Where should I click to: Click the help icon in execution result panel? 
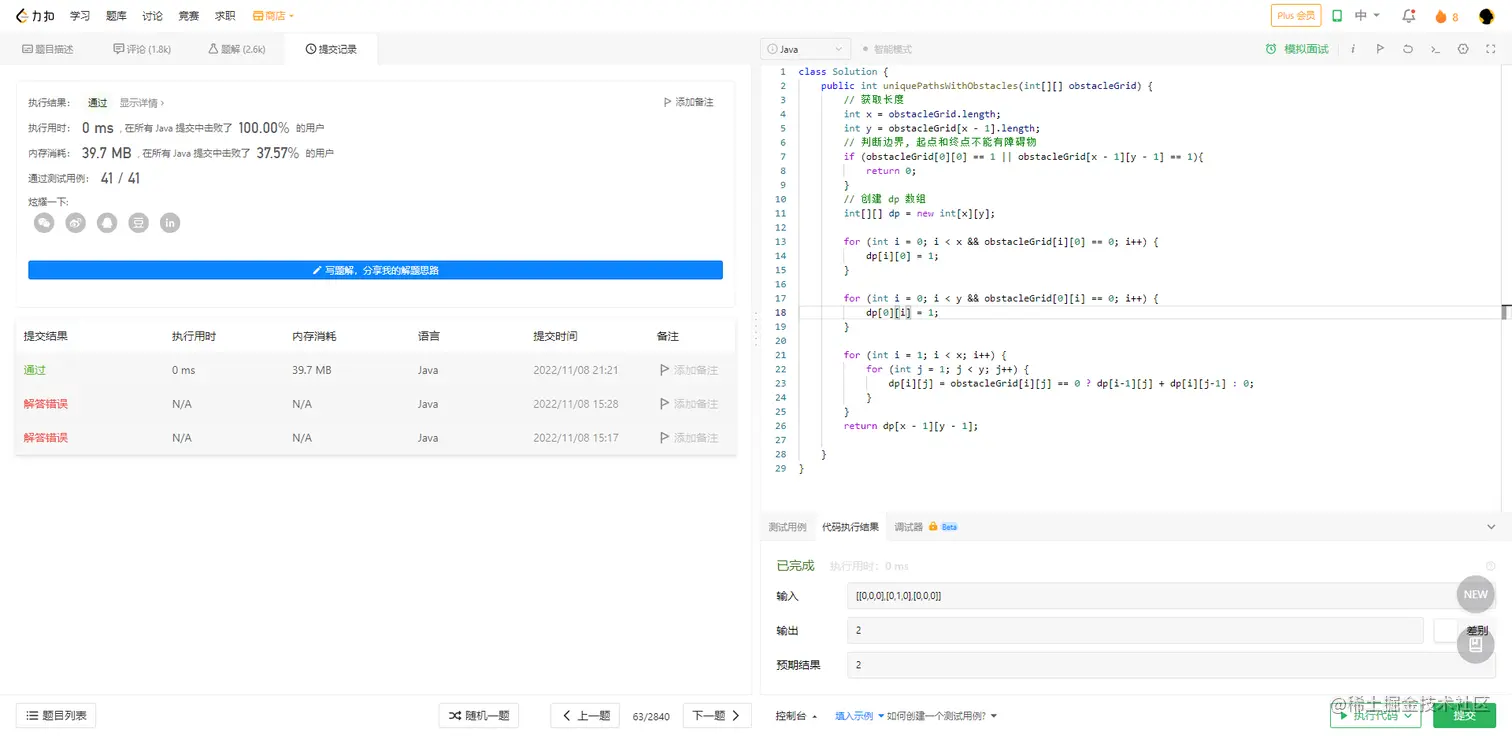[x=1491, y=566]
